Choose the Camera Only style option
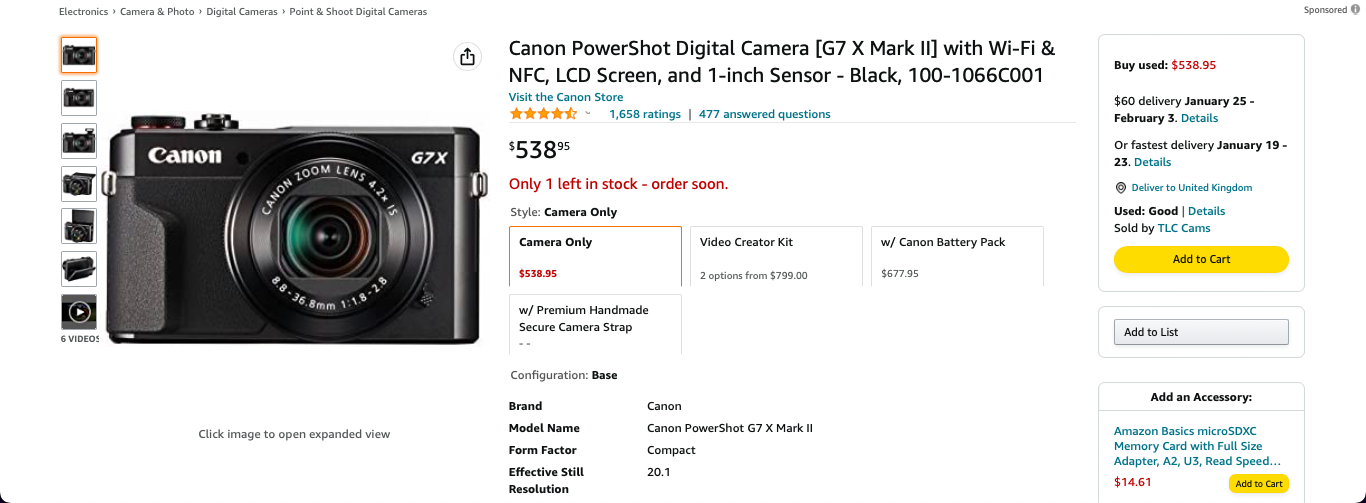This screenshot has height=503, width=1366. 596,256
